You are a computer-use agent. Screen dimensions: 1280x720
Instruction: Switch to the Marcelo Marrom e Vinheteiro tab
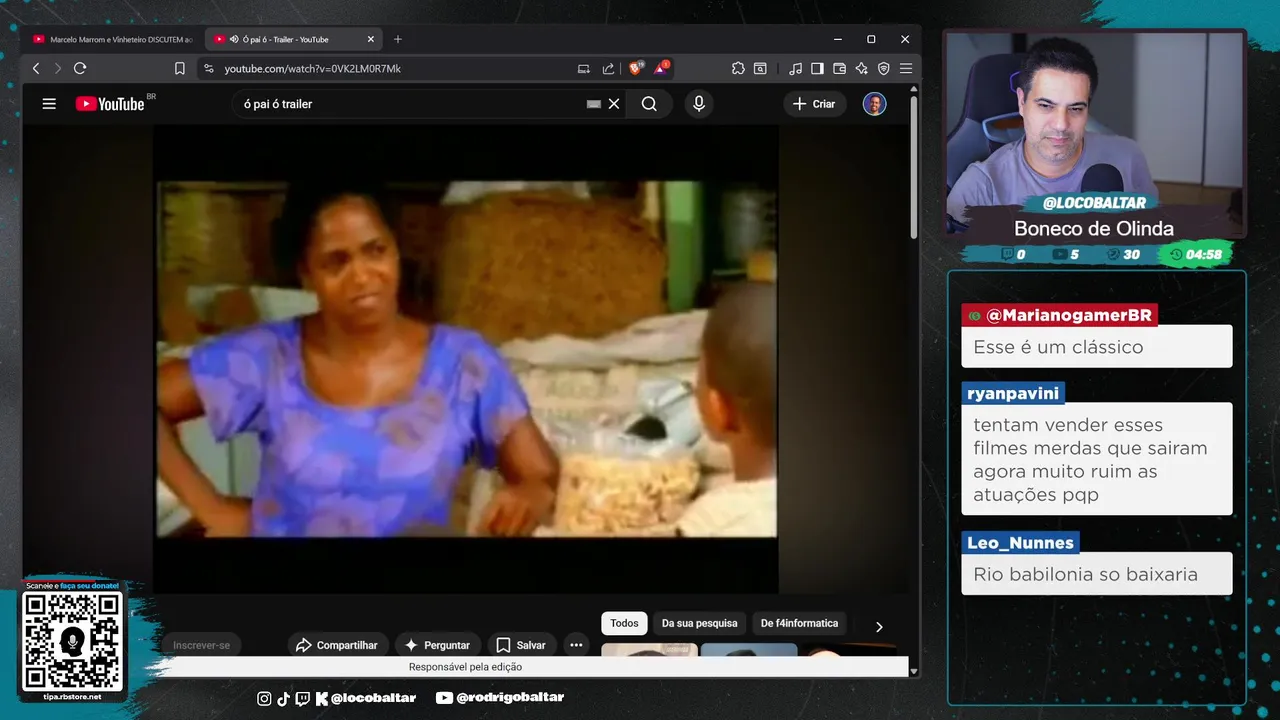click(112, 39)
